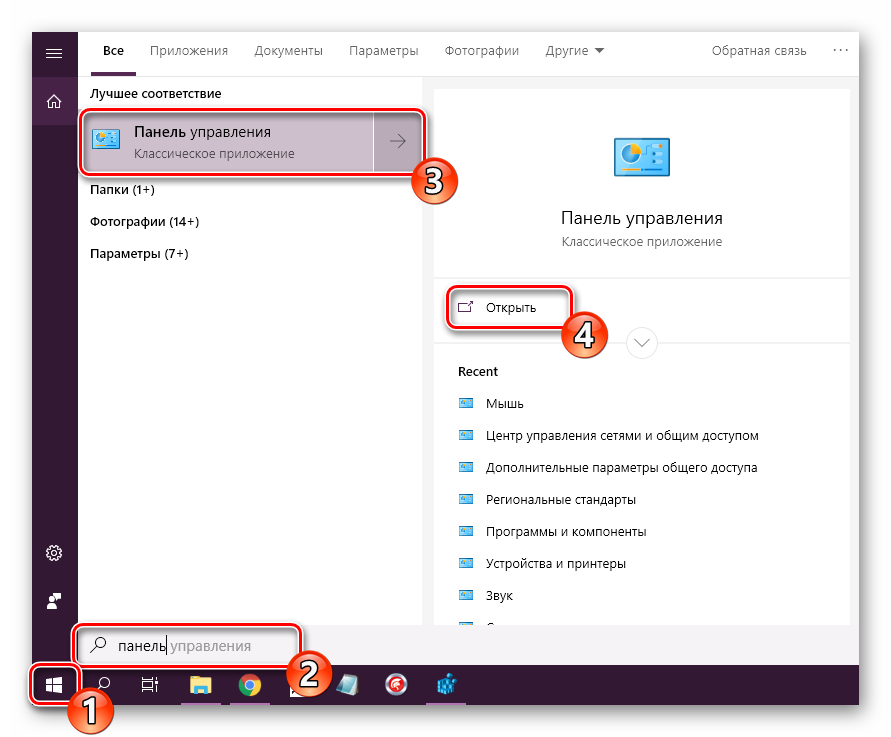
Task: Click the Панель управления title in preview pane
Action: pos(642,218)
